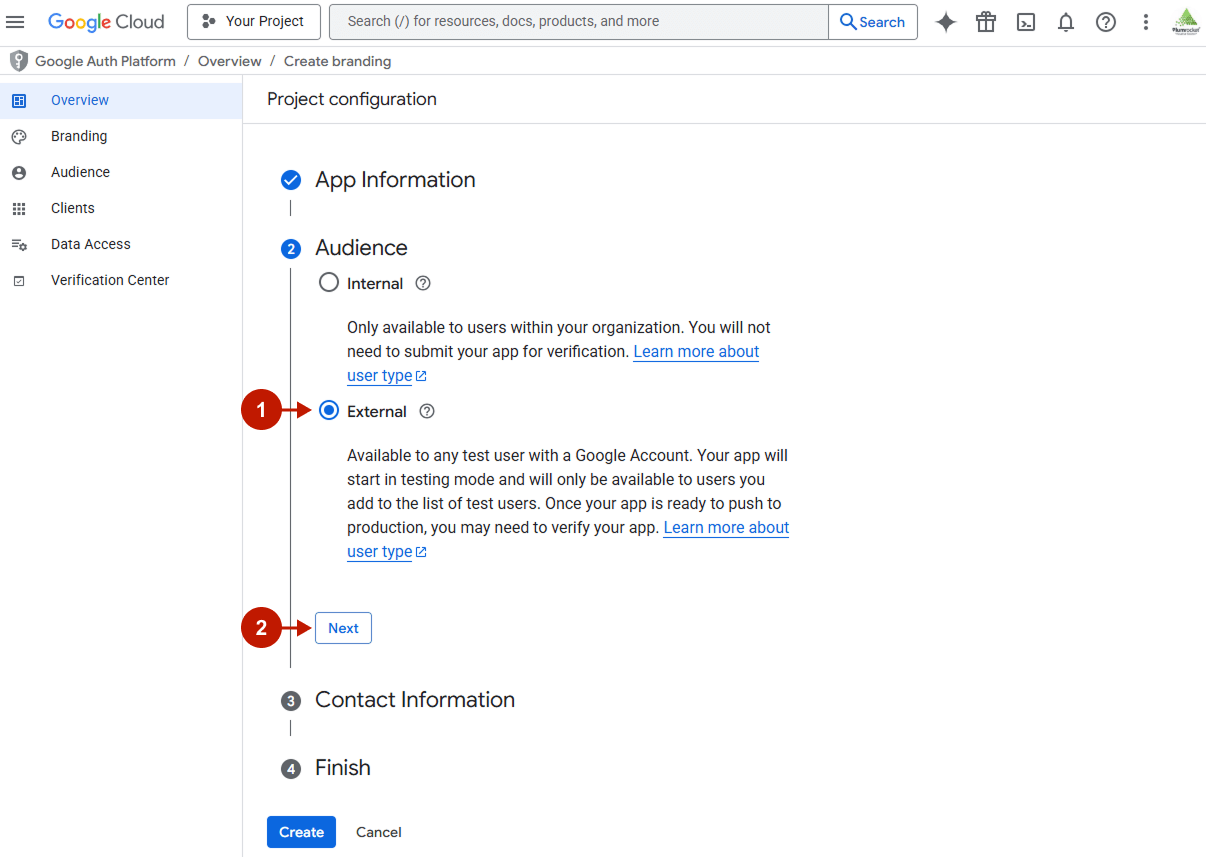Open the help question mark icon
This screenshot has height=857, width=1206.
(x=1105, y=21)
